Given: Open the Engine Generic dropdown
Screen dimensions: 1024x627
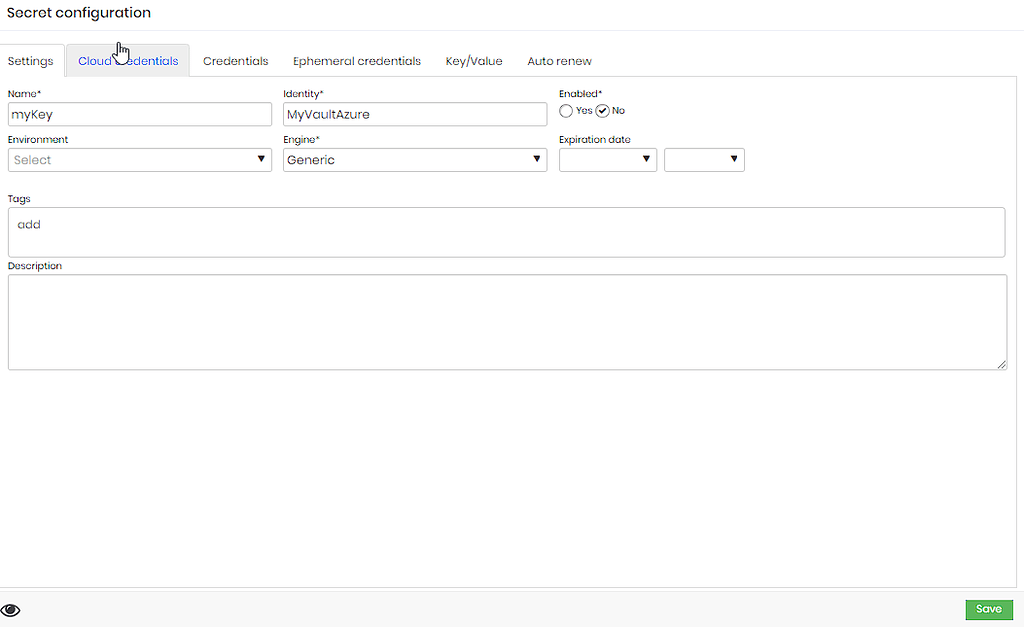Looking at the screenshot, I should [415, 160].
